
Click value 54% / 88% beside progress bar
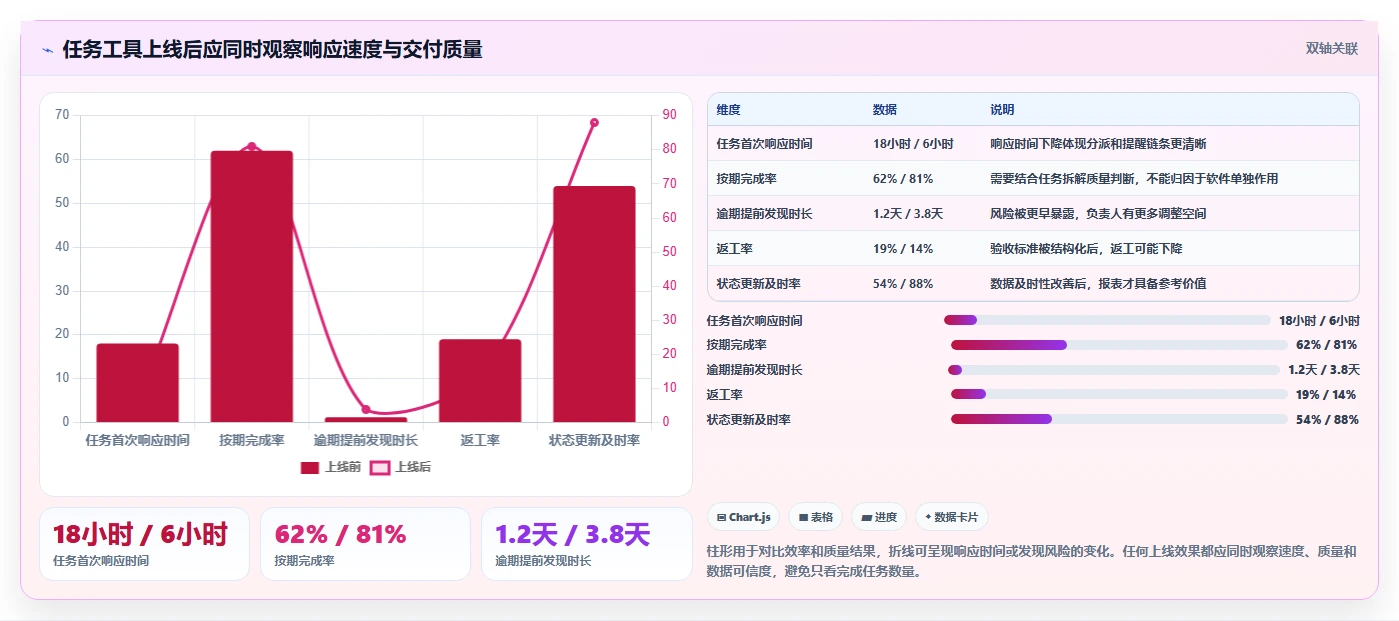[x=1327, y=420]
